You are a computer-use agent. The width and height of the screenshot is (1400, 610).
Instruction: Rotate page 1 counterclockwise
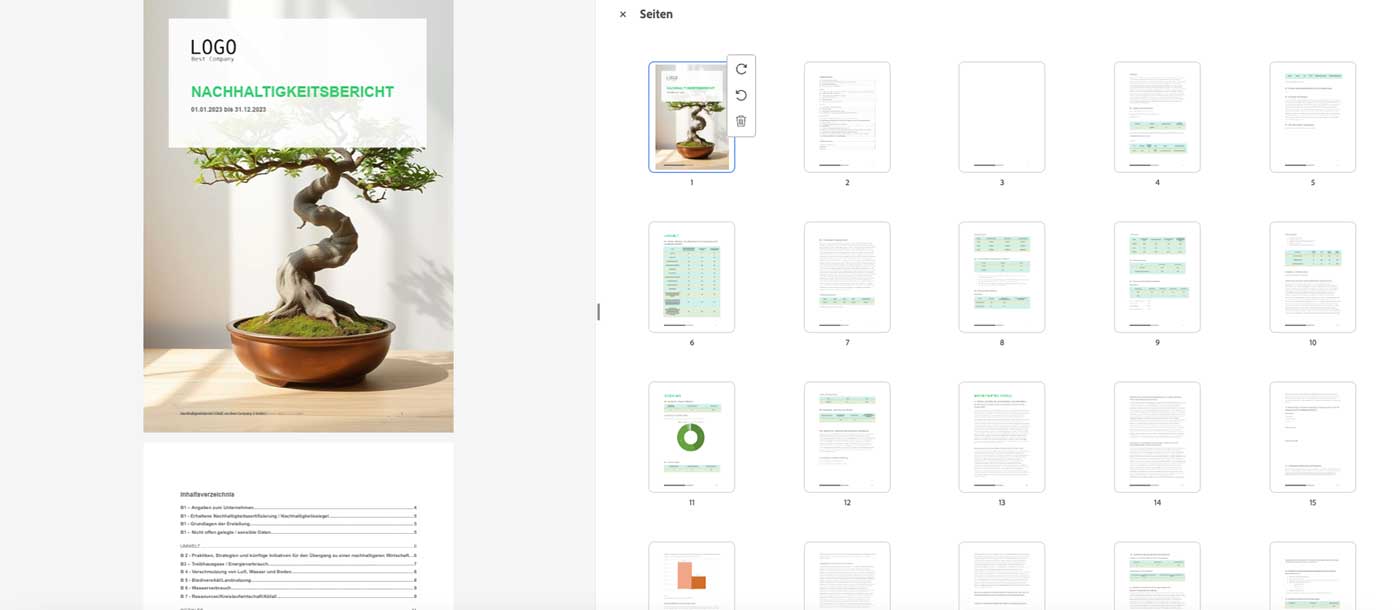pyautogui.click(x=741, y=95)
